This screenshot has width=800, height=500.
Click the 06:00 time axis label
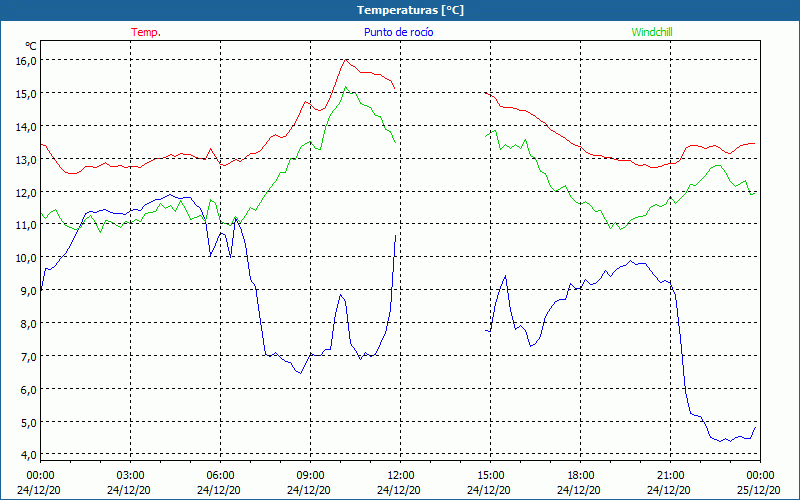pyautogui.click(x=220, y=476)
